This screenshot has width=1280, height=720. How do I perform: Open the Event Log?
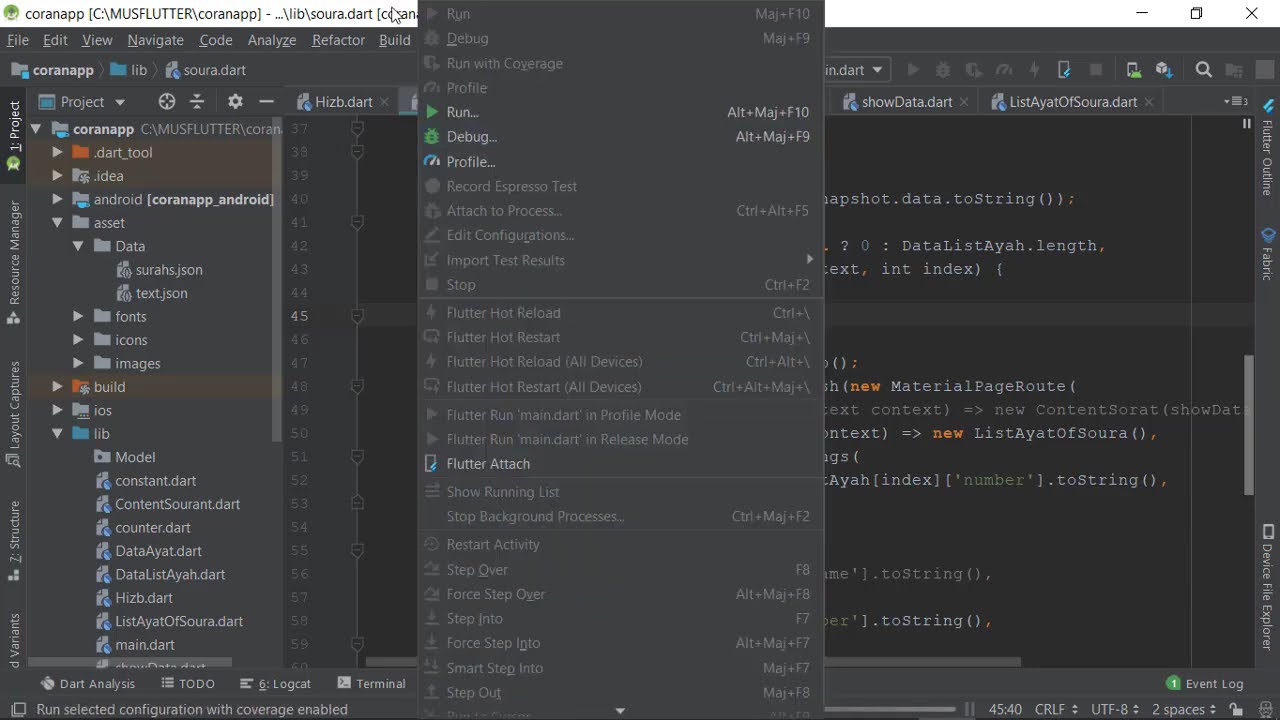pyautogui.click(x=1205, y=684)
